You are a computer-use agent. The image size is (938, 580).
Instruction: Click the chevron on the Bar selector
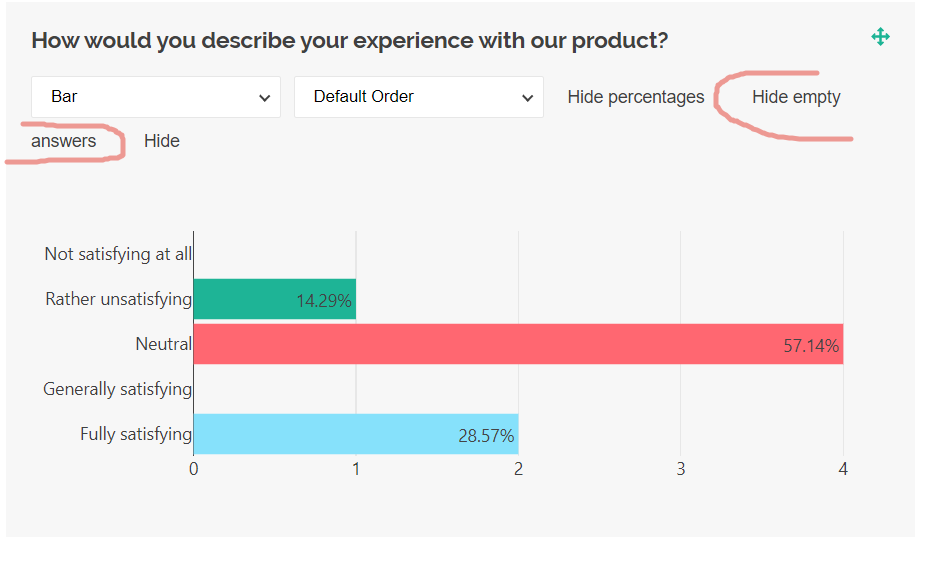click(266, 97)
